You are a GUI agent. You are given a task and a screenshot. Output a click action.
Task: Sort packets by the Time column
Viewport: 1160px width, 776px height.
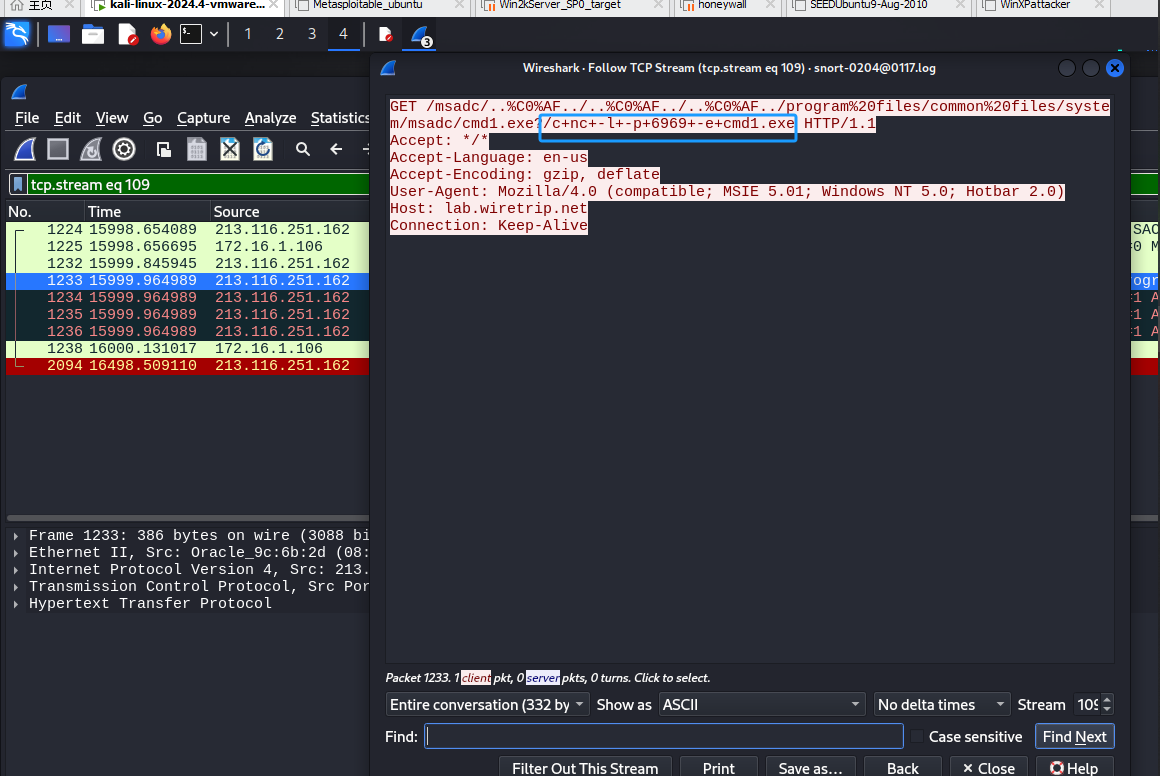[x=147, y=212]
